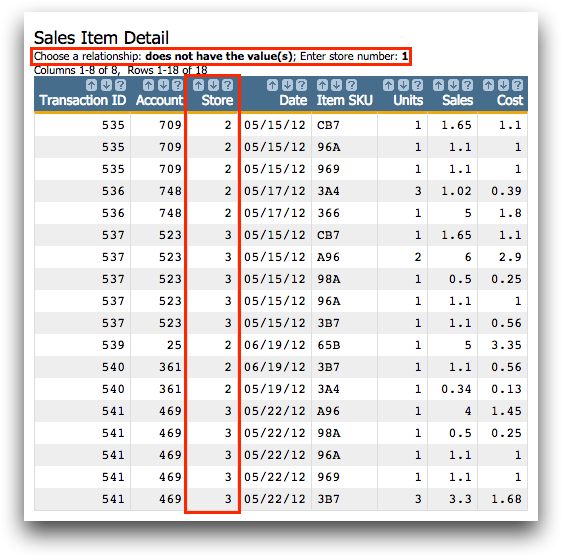Sort Store column ascending
Screen dimensions: 562x557
(199, 85)
